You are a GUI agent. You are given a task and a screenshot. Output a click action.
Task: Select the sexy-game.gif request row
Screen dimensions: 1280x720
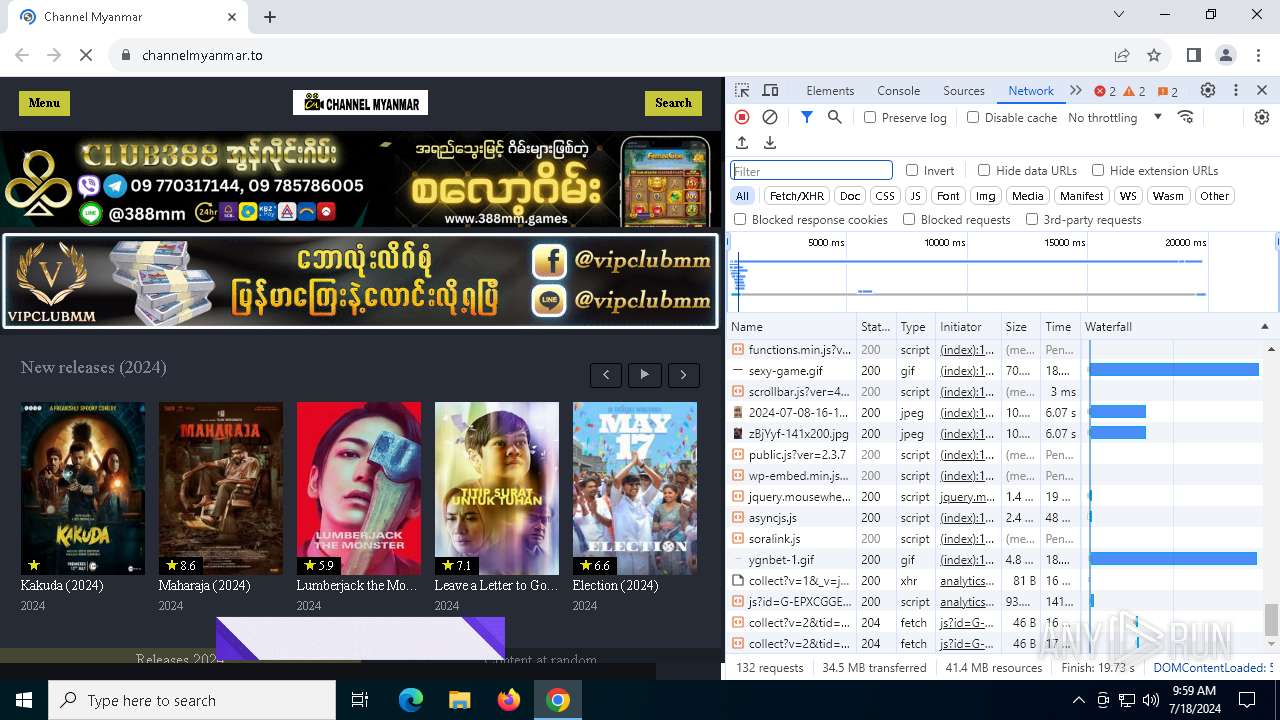[995, 371]
